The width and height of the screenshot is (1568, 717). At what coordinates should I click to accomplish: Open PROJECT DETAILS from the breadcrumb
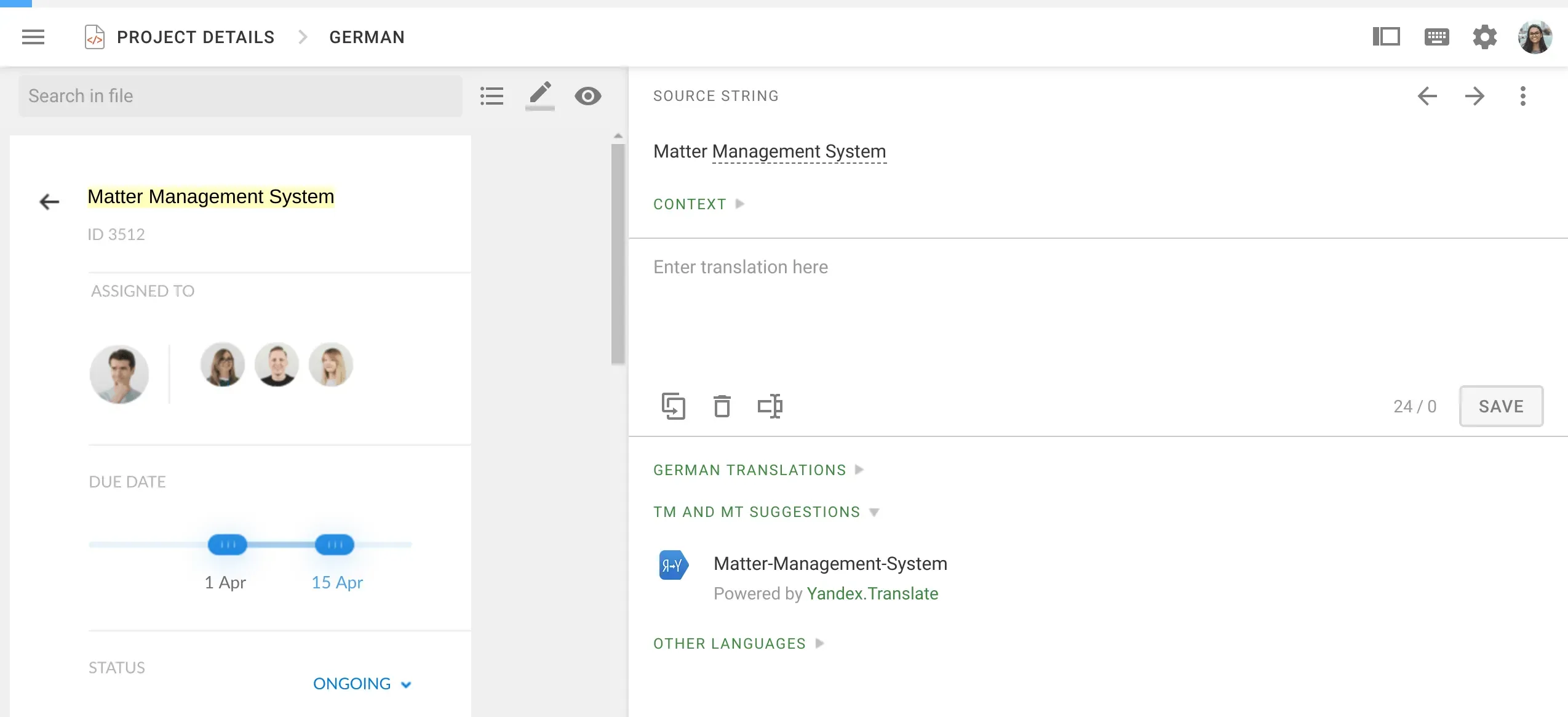(196, 37)
